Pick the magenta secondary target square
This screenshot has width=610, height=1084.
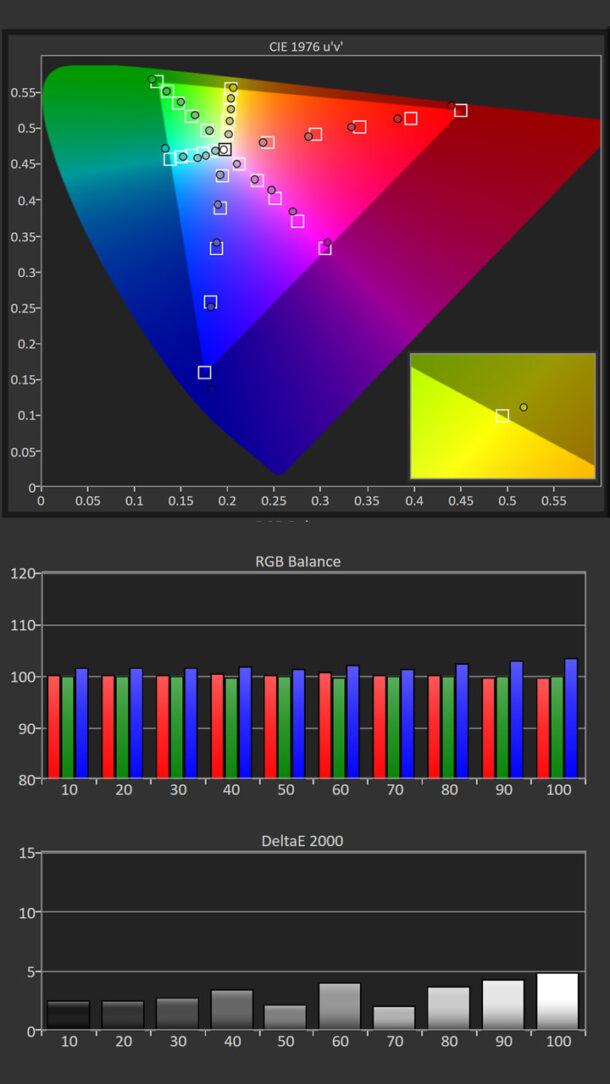[325, 248]
